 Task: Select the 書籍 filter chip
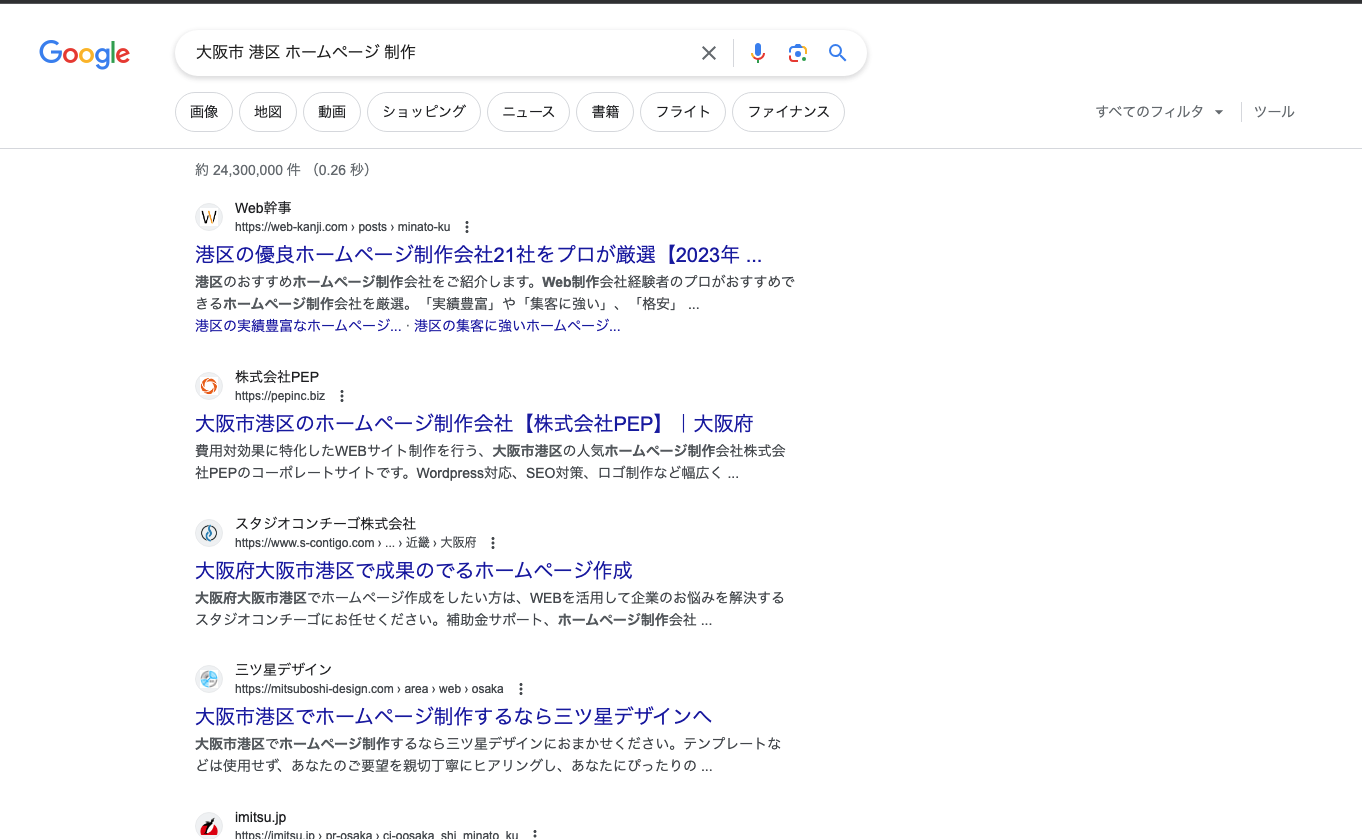(x=605, y=112)
